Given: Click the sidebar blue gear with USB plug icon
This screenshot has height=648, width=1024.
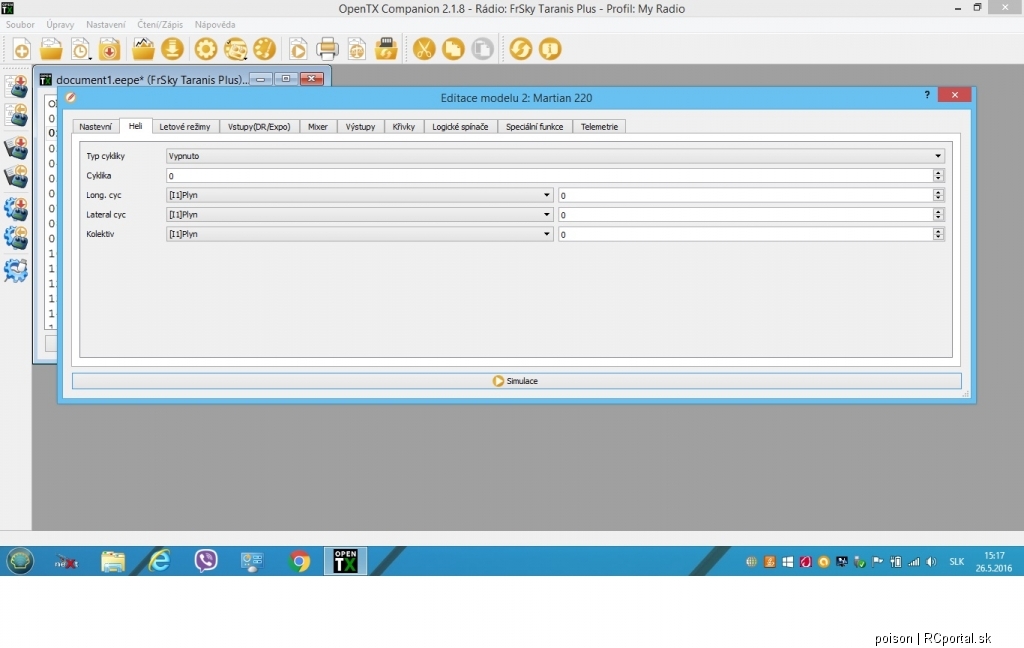Looking at the screenshot, I should click(x=16, y=270).
